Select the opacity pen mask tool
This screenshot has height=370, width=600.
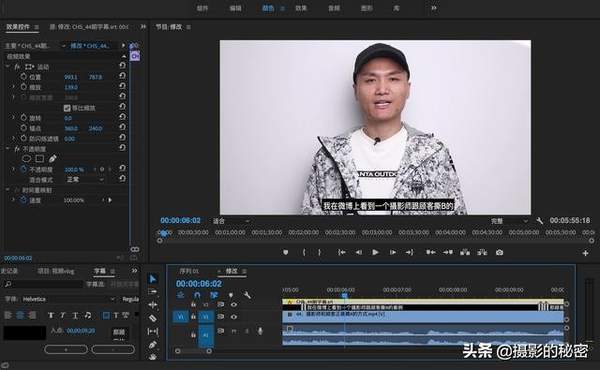(x=52, y=158)
